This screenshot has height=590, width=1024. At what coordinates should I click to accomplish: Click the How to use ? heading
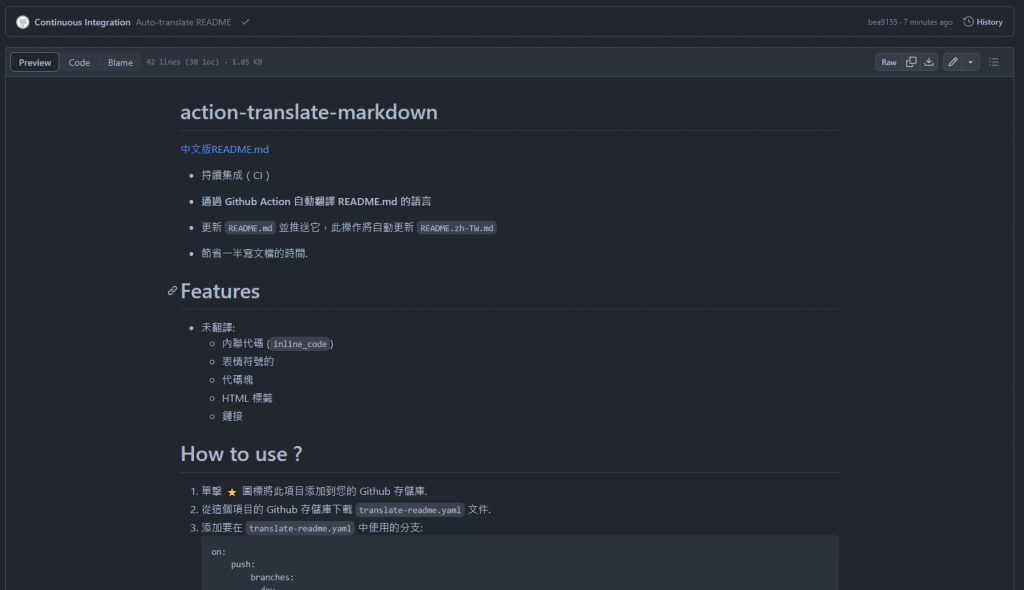tap(241, 453)
